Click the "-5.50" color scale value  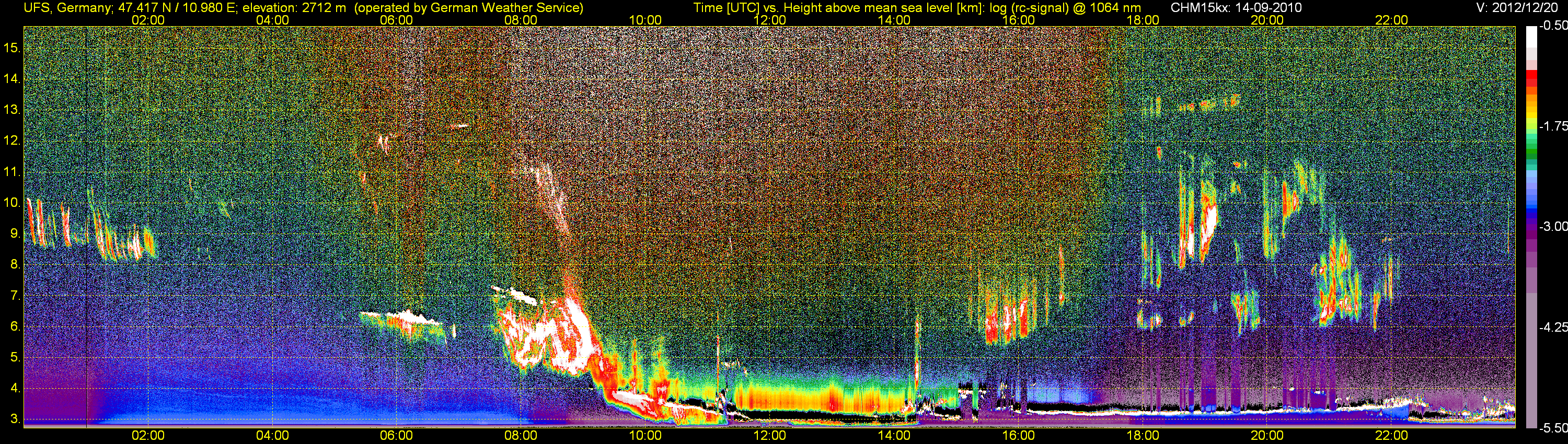pos(1553,428)
